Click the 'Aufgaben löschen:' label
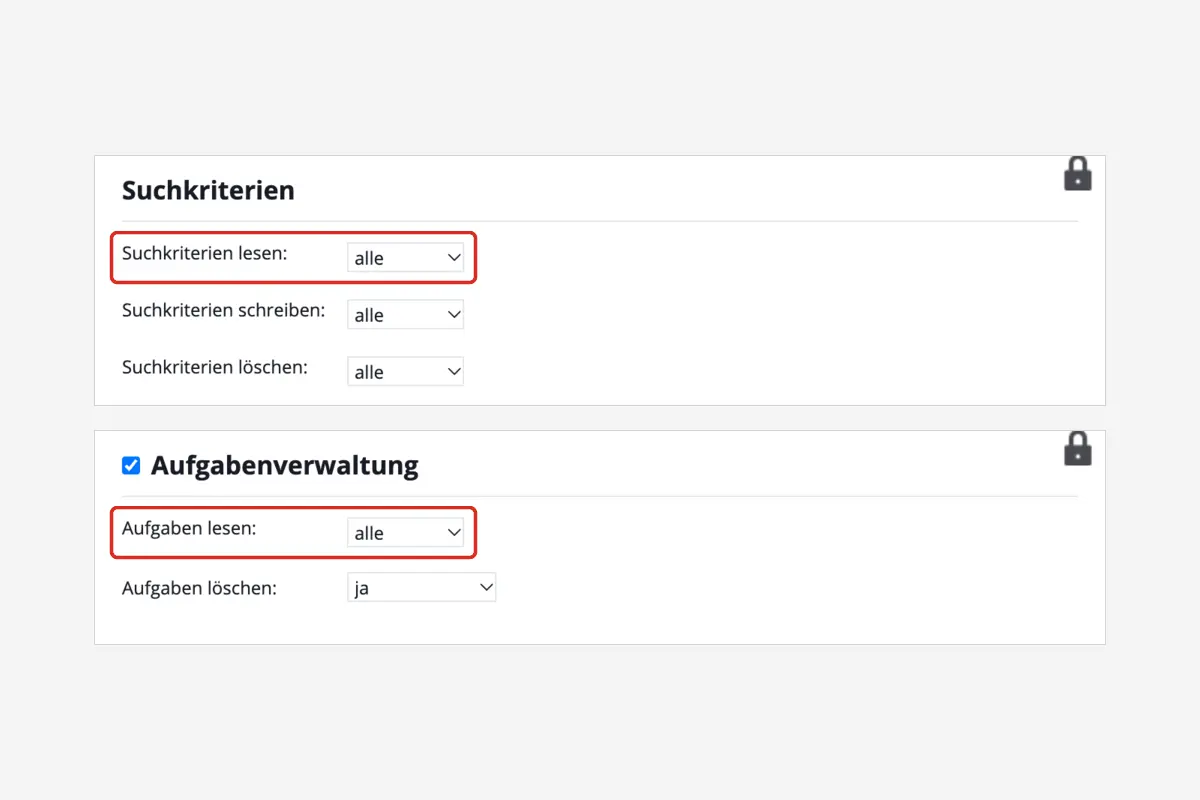1200x800 pixels. [x=199, y=588]
